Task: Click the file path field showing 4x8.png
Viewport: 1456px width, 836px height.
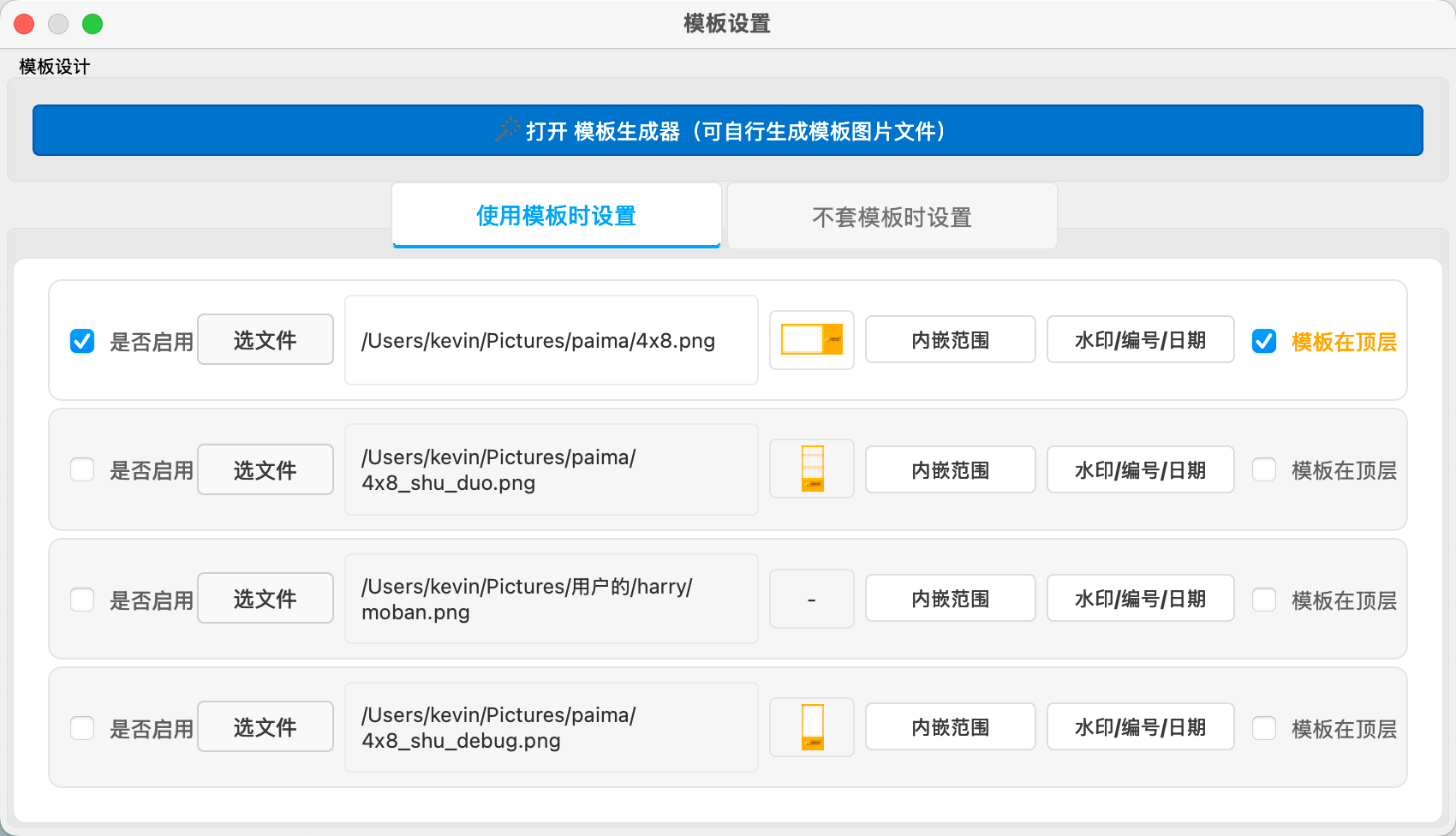Action: tap(551, 340)
